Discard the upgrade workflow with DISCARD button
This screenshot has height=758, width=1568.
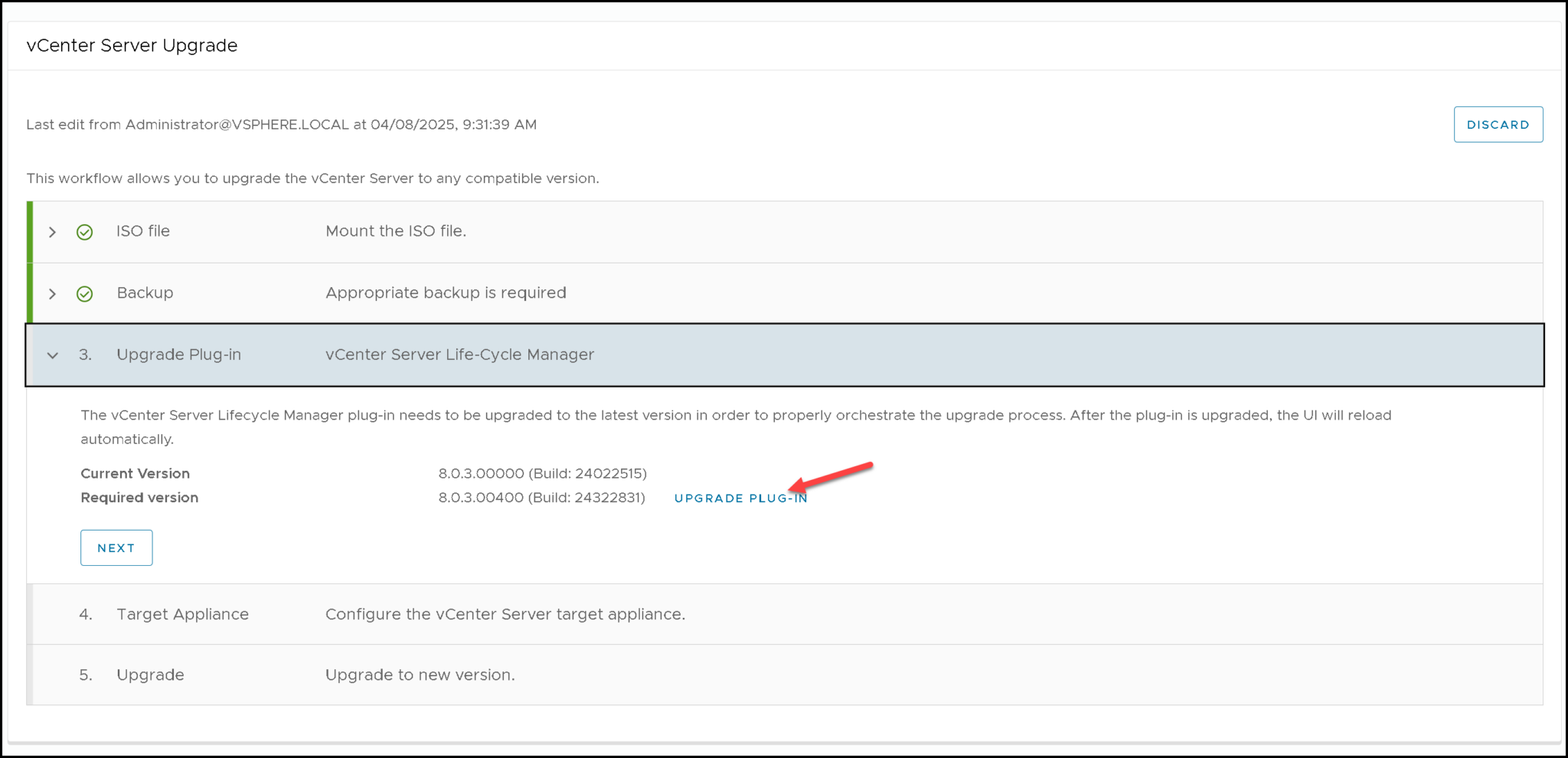(x=1498, y=125)
